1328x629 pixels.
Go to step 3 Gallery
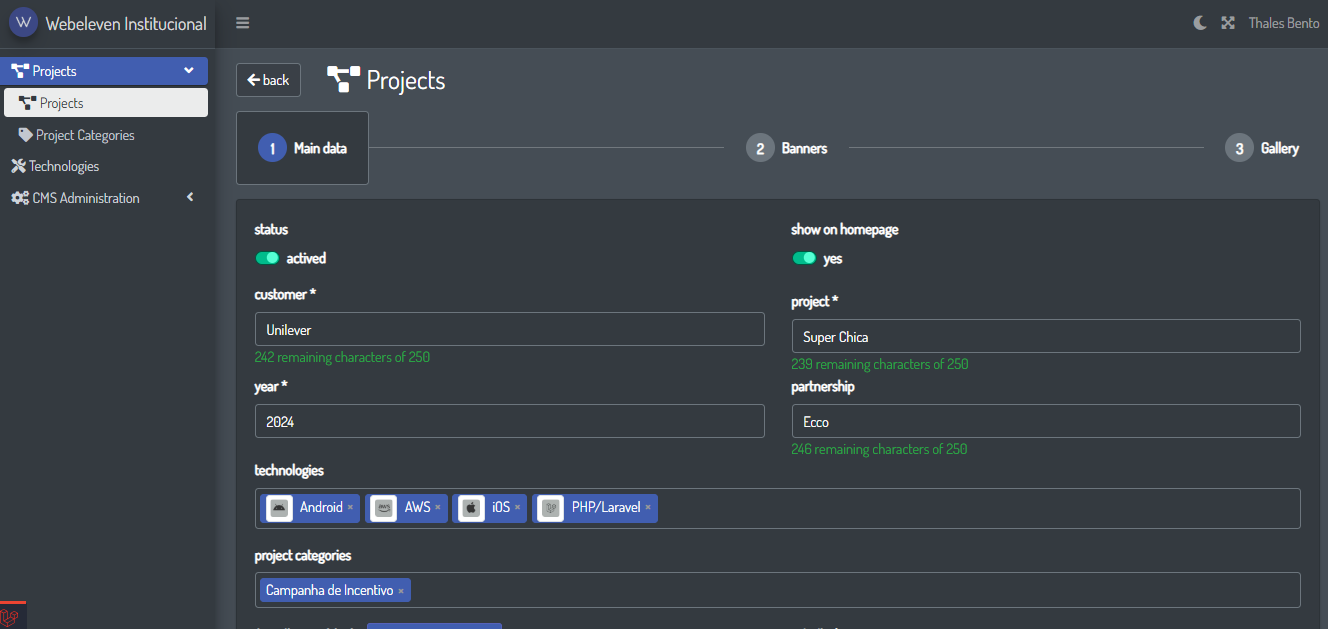coord(1262,148)
